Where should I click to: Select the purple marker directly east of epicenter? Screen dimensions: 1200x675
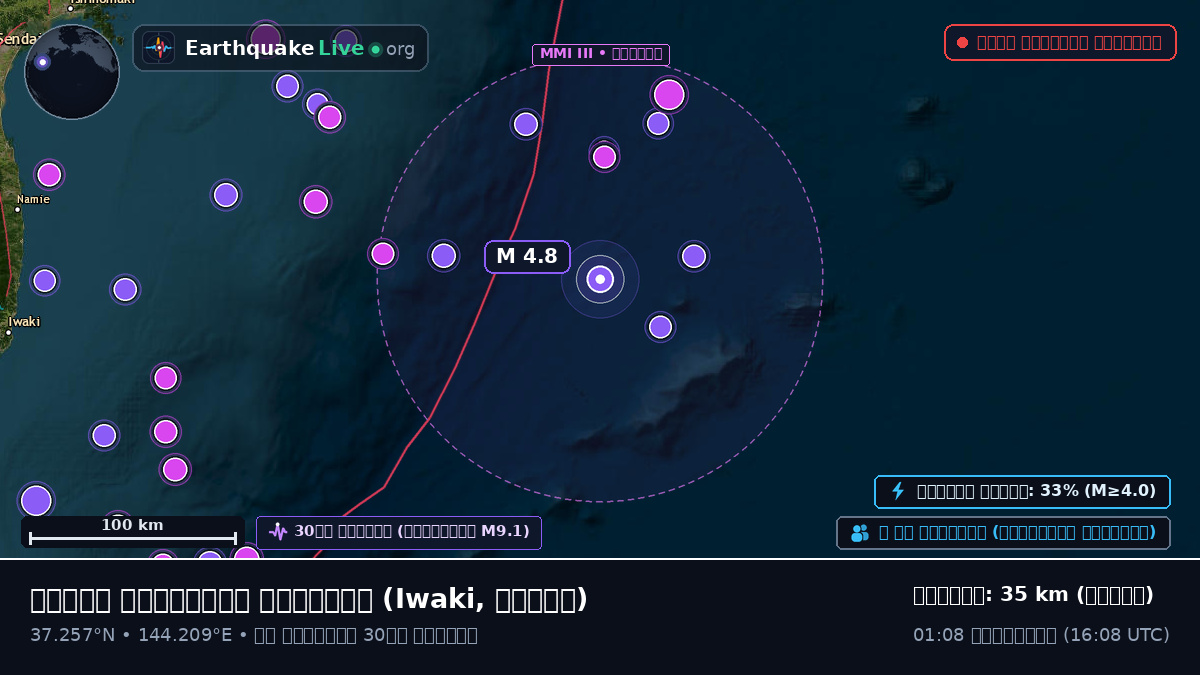694,256
